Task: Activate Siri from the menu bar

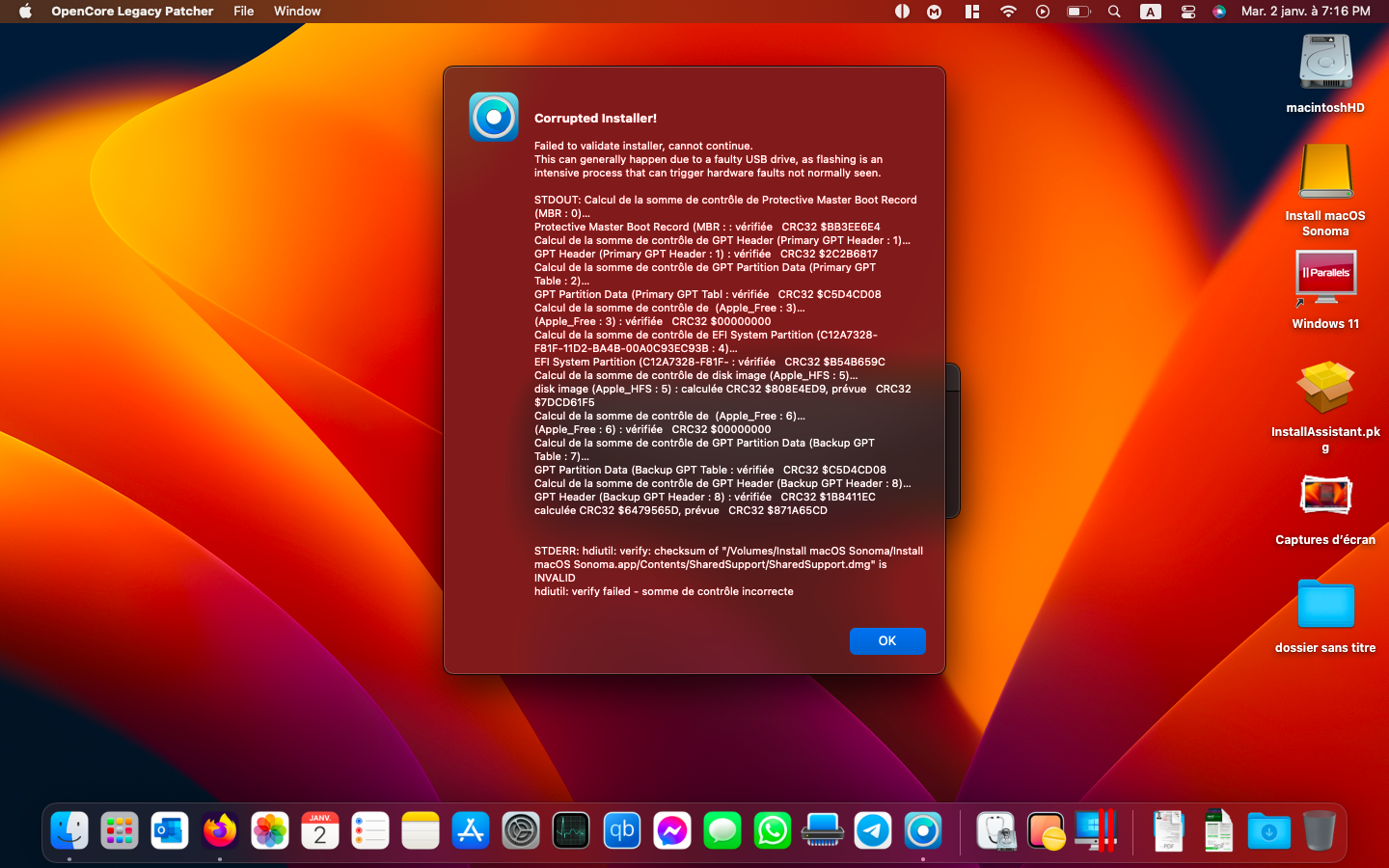Action: (x=1219, y=12)
